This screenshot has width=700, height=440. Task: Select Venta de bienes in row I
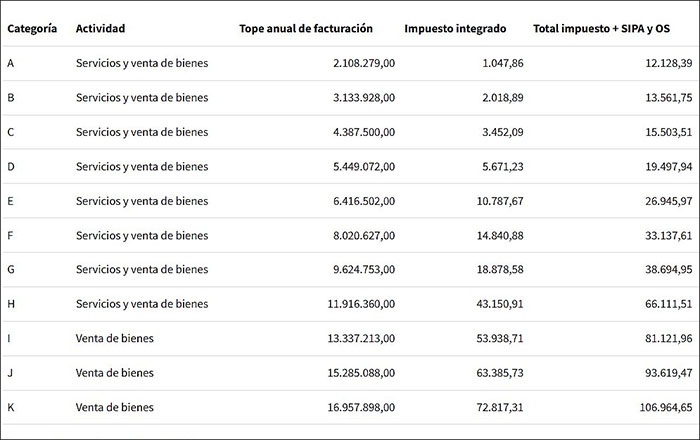(114, 338)
